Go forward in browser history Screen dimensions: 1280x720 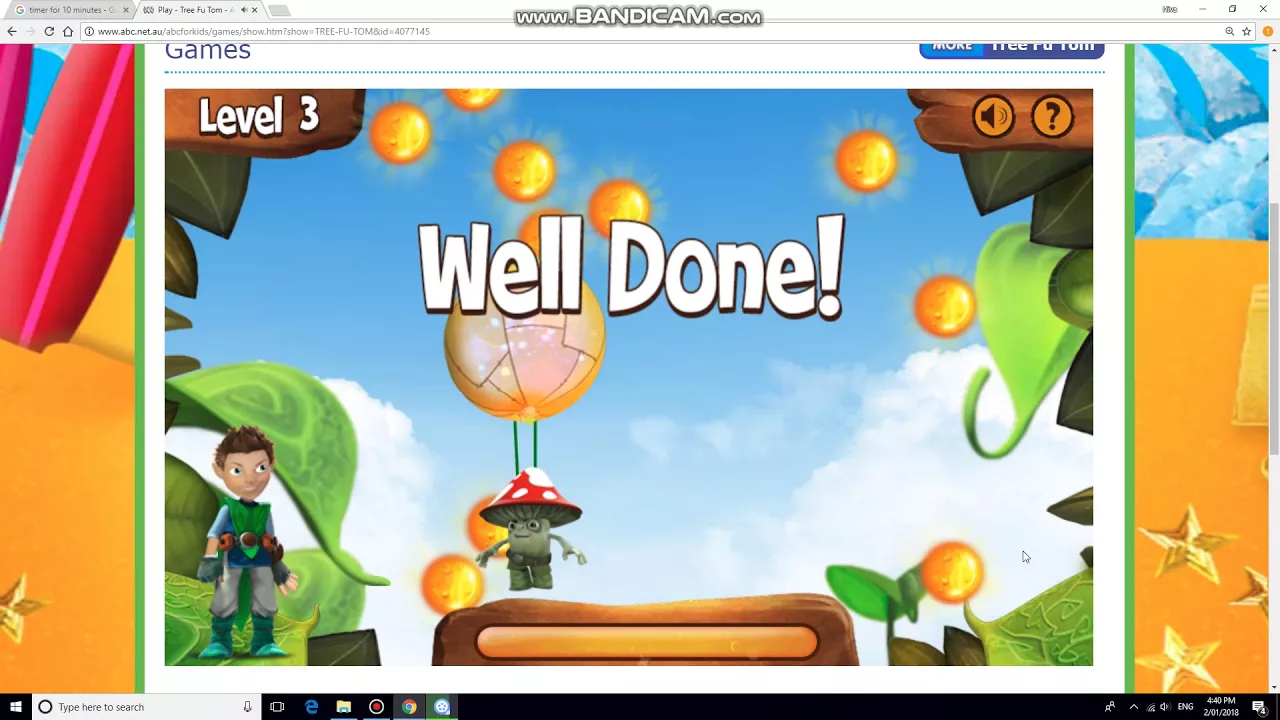(30, 31)
